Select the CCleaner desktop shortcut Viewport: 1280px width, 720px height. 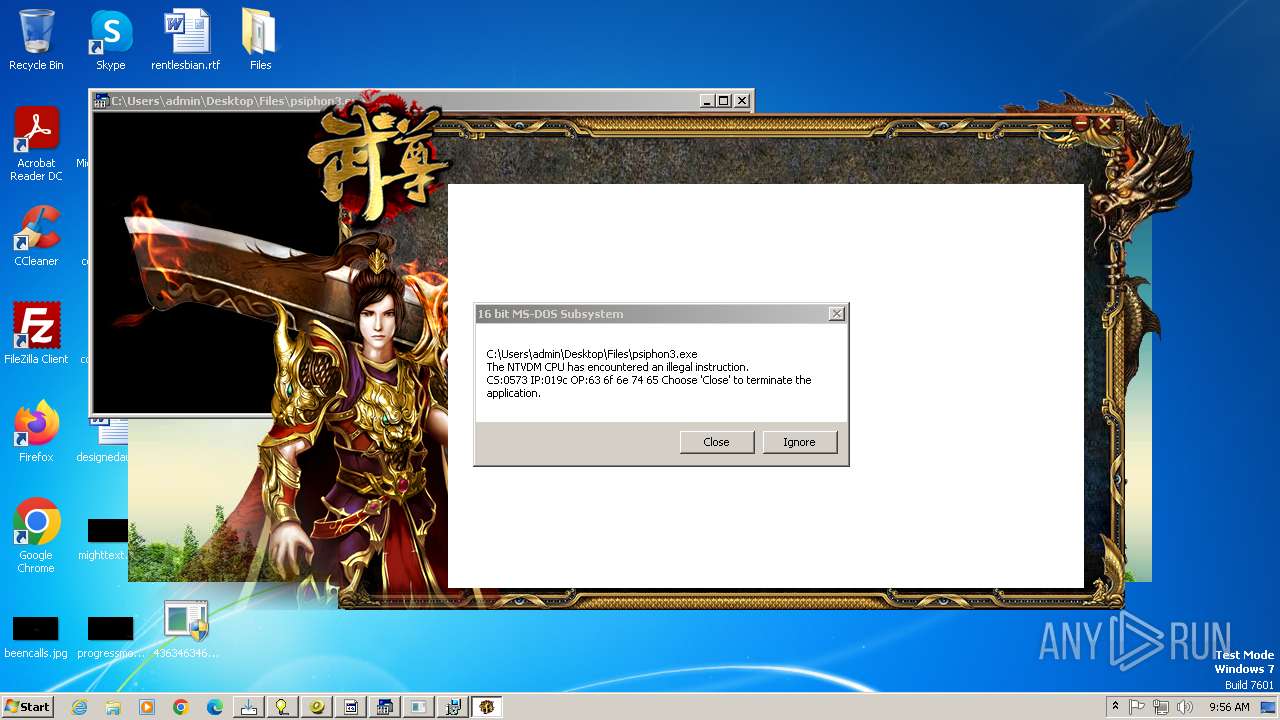click(x=36, y=236)
